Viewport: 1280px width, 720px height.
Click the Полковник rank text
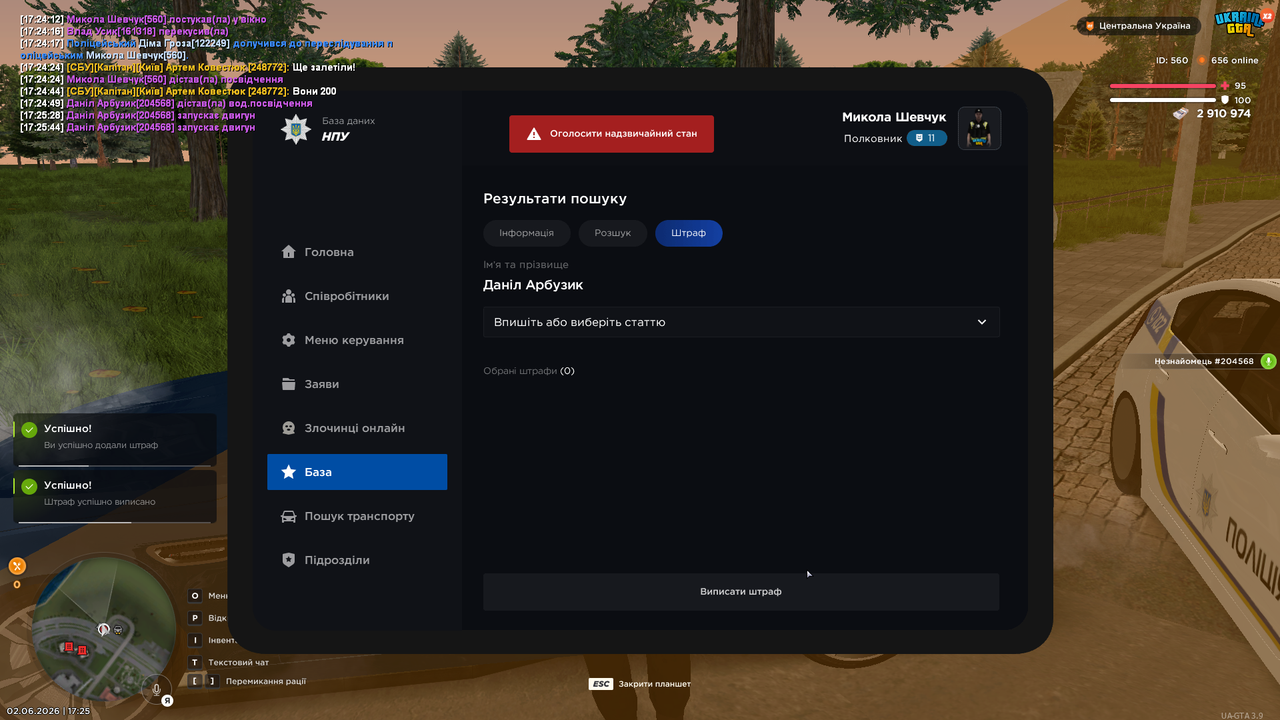click(x=873, y=138)
